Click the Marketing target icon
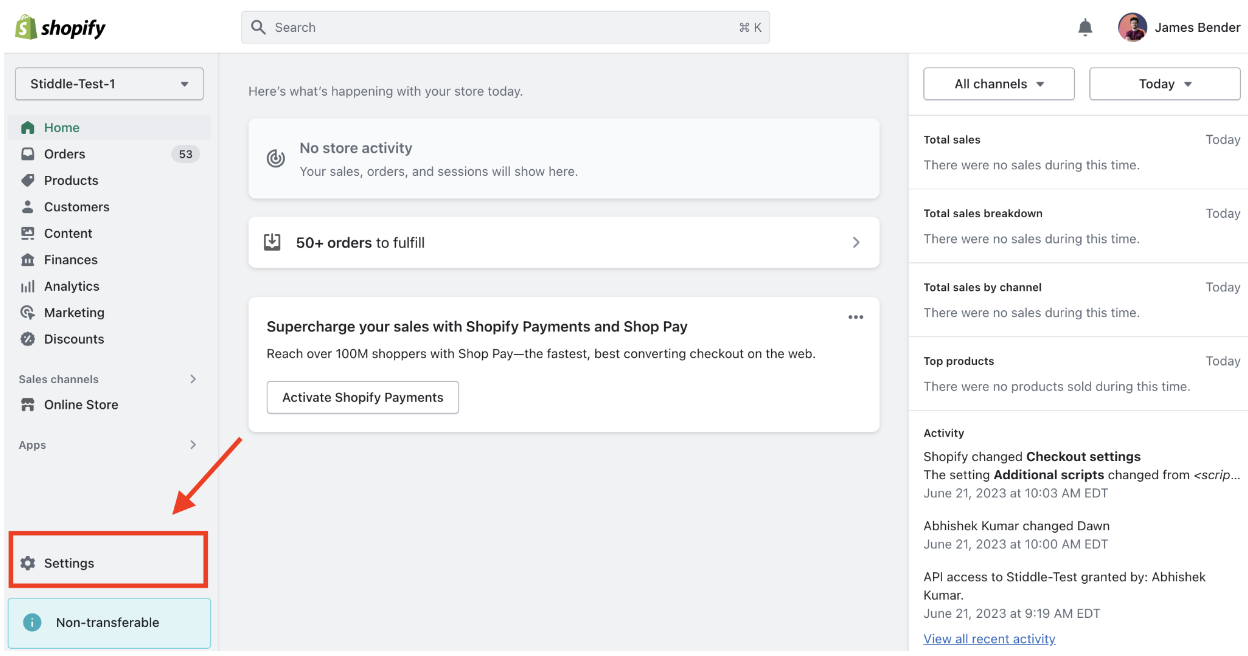The image size is (1248, 656). (28, 313)
